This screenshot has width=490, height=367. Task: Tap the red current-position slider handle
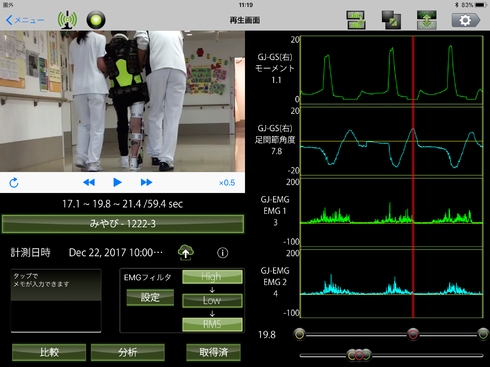point(413,334)
